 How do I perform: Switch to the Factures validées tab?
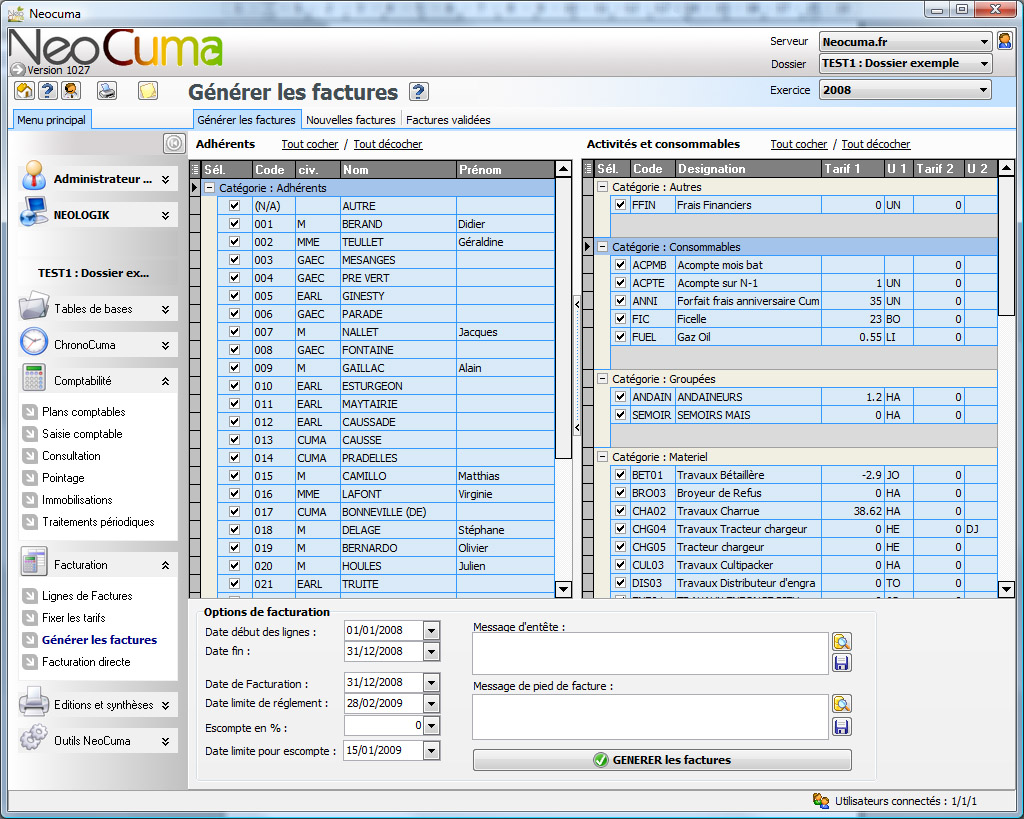(x=448, y=120)
